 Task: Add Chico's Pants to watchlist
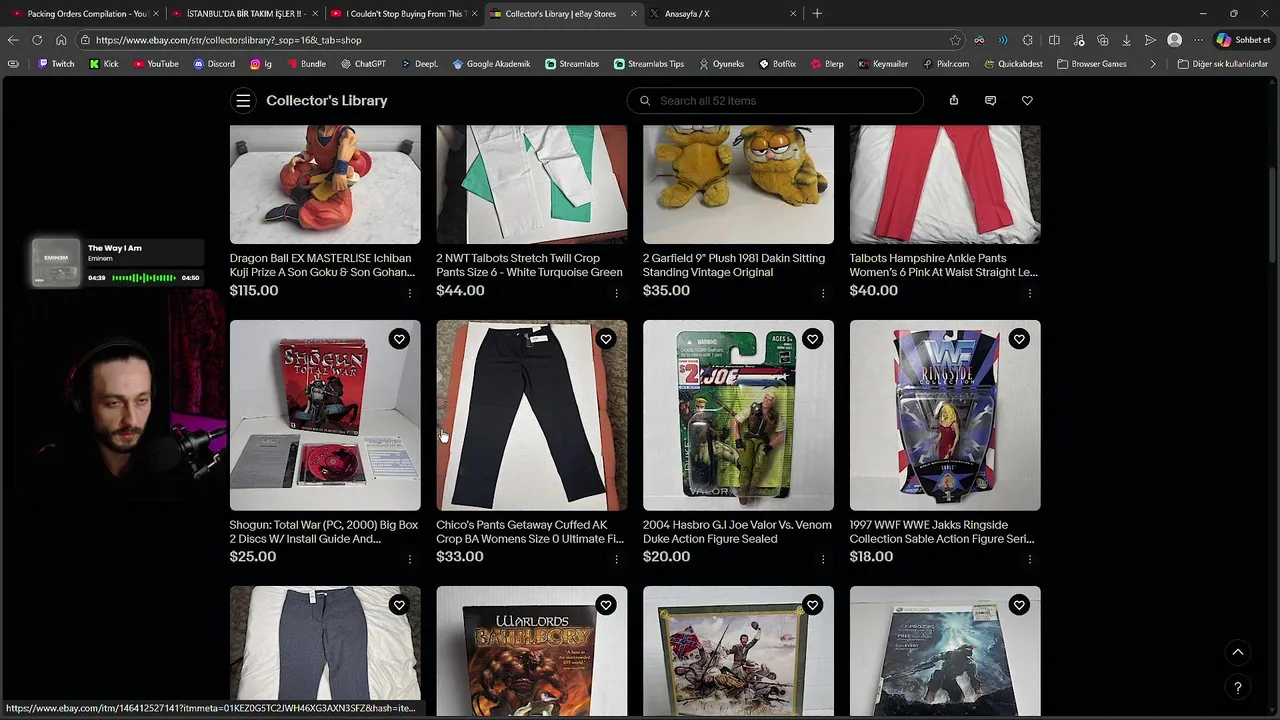(606, 339)
